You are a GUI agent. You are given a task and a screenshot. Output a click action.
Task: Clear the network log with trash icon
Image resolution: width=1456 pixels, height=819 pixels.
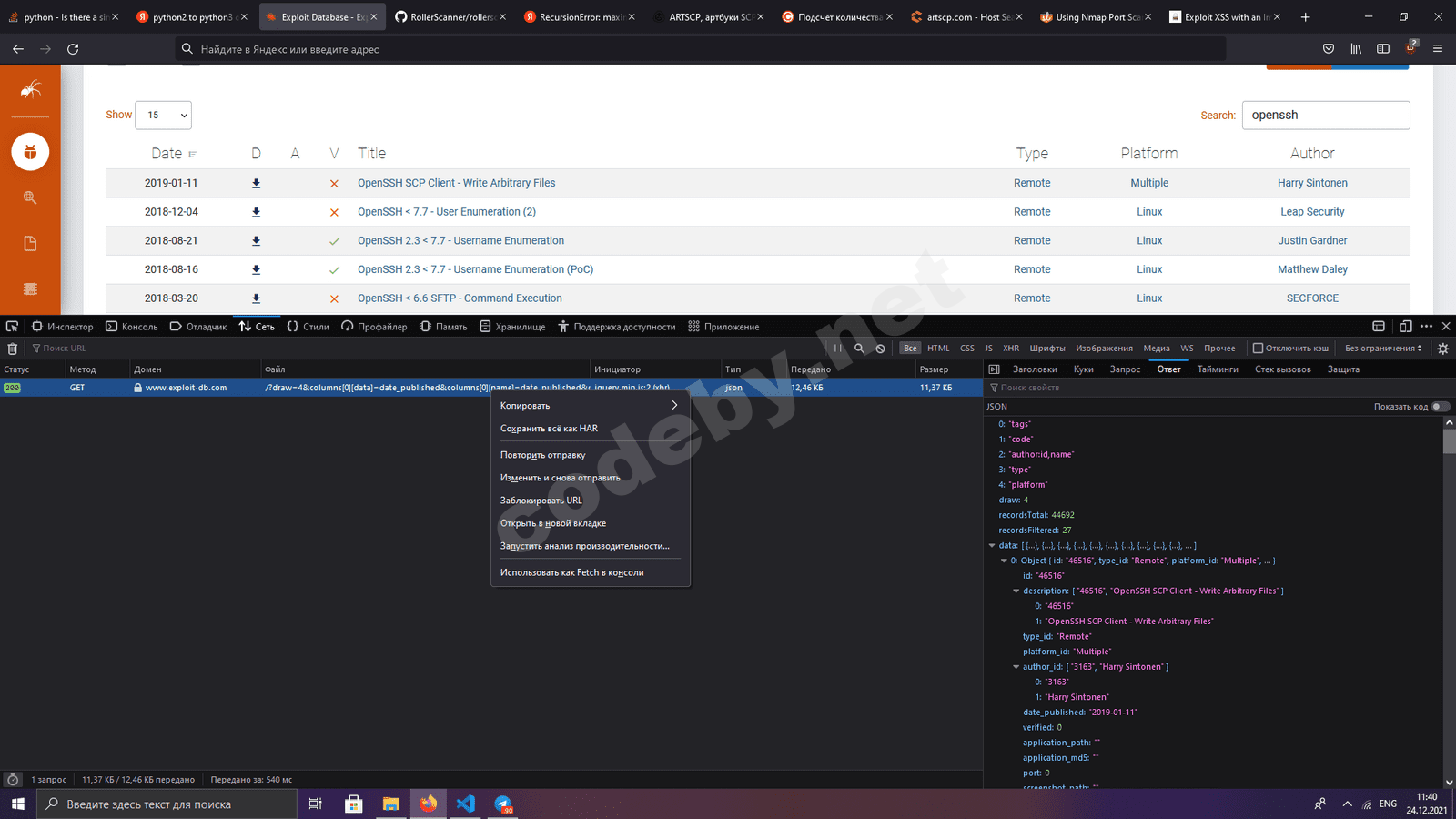pyautogui.click(x=12, y=349)
